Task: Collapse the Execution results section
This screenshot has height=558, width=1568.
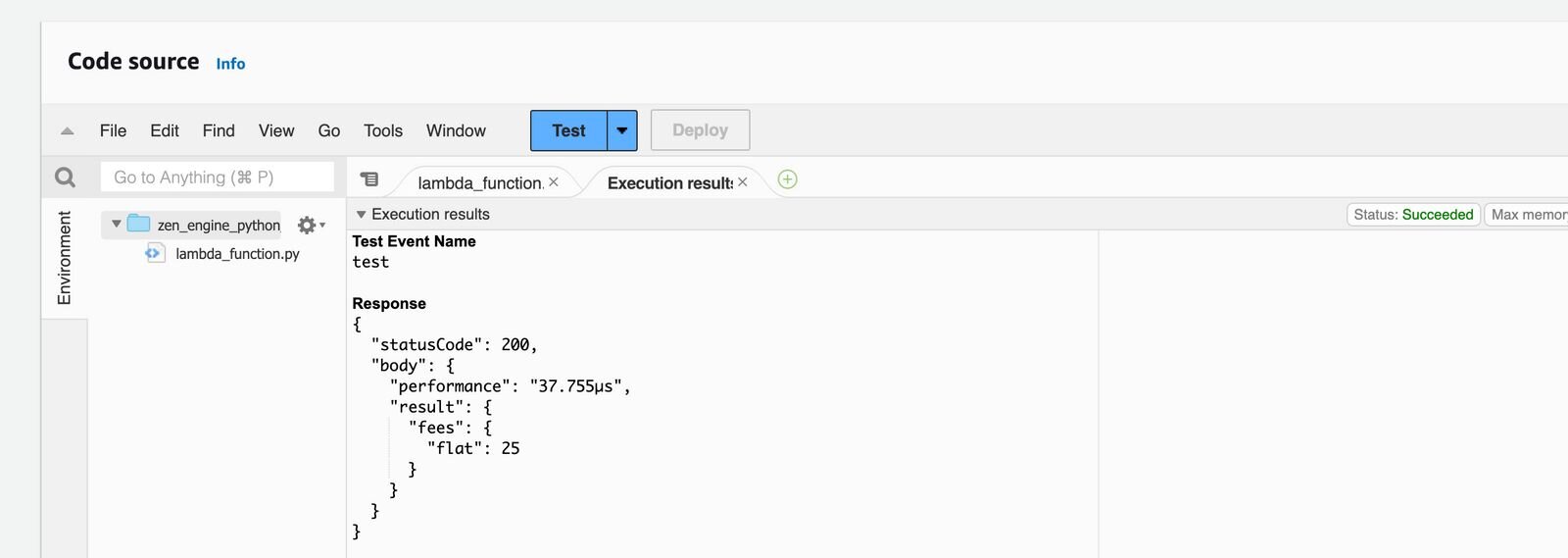Action: tap(361, 215)
